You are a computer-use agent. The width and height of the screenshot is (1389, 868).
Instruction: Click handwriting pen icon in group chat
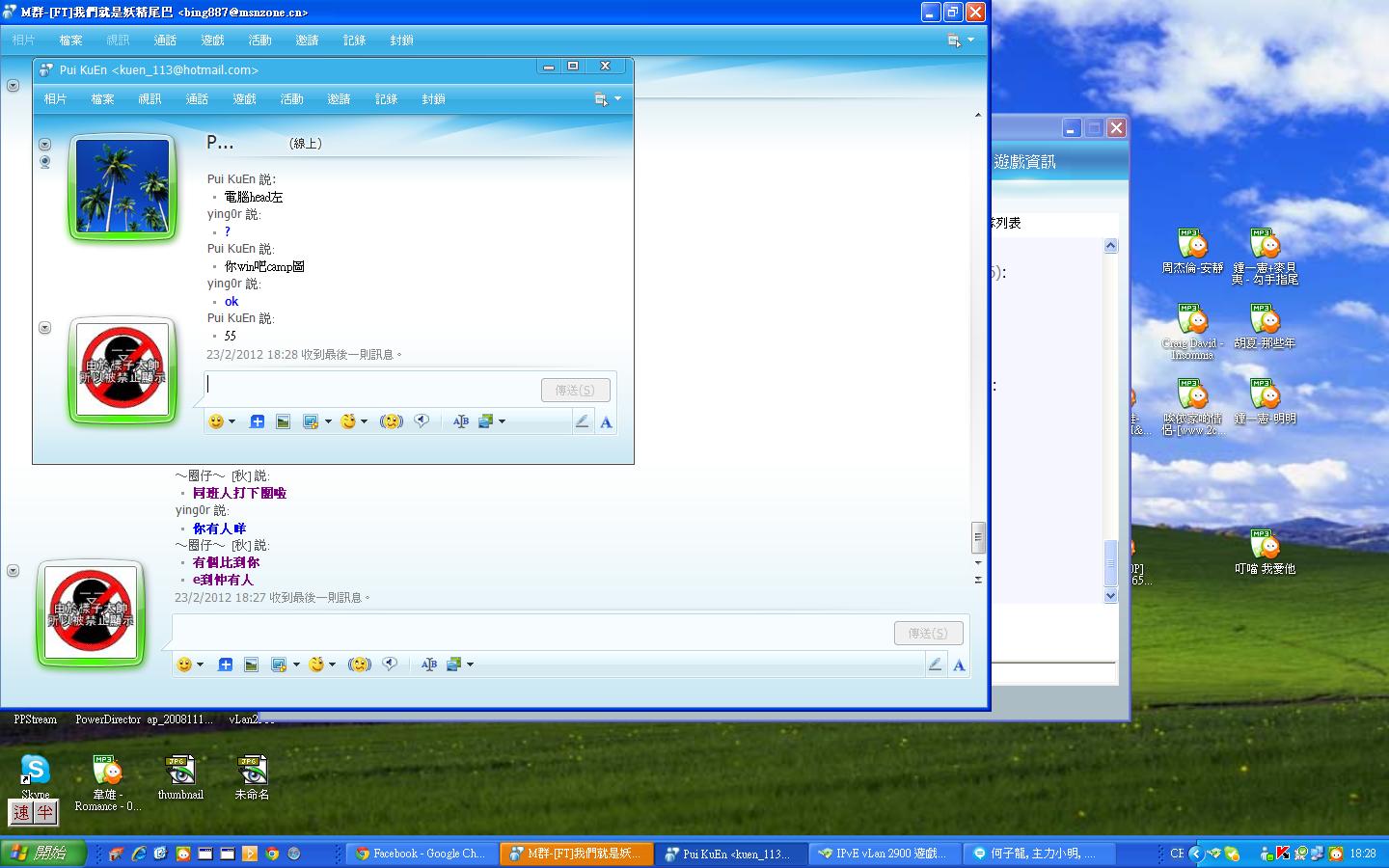click(x=935, y=665)
